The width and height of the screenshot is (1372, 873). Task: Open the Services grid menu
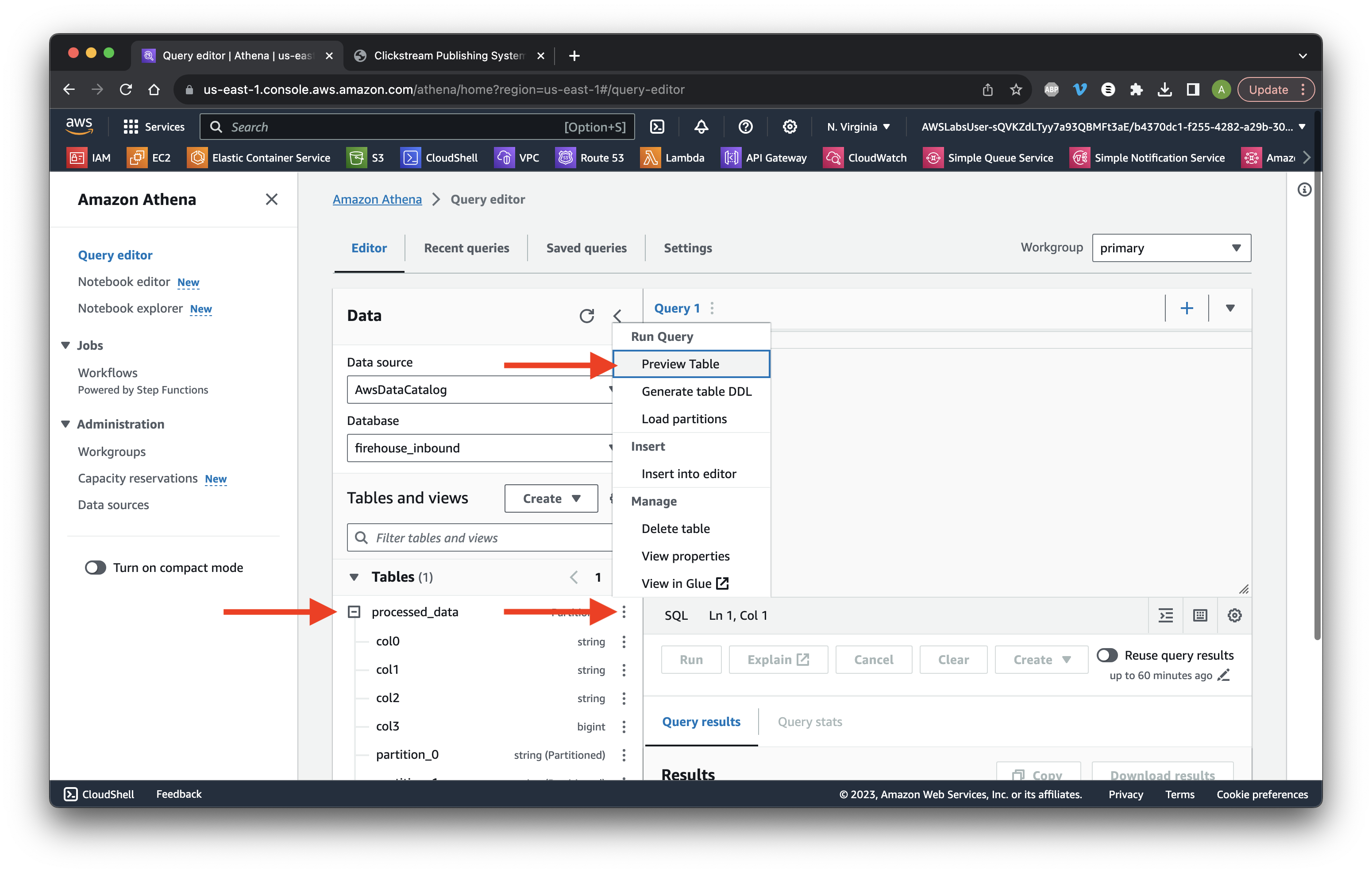coord(154,127)
